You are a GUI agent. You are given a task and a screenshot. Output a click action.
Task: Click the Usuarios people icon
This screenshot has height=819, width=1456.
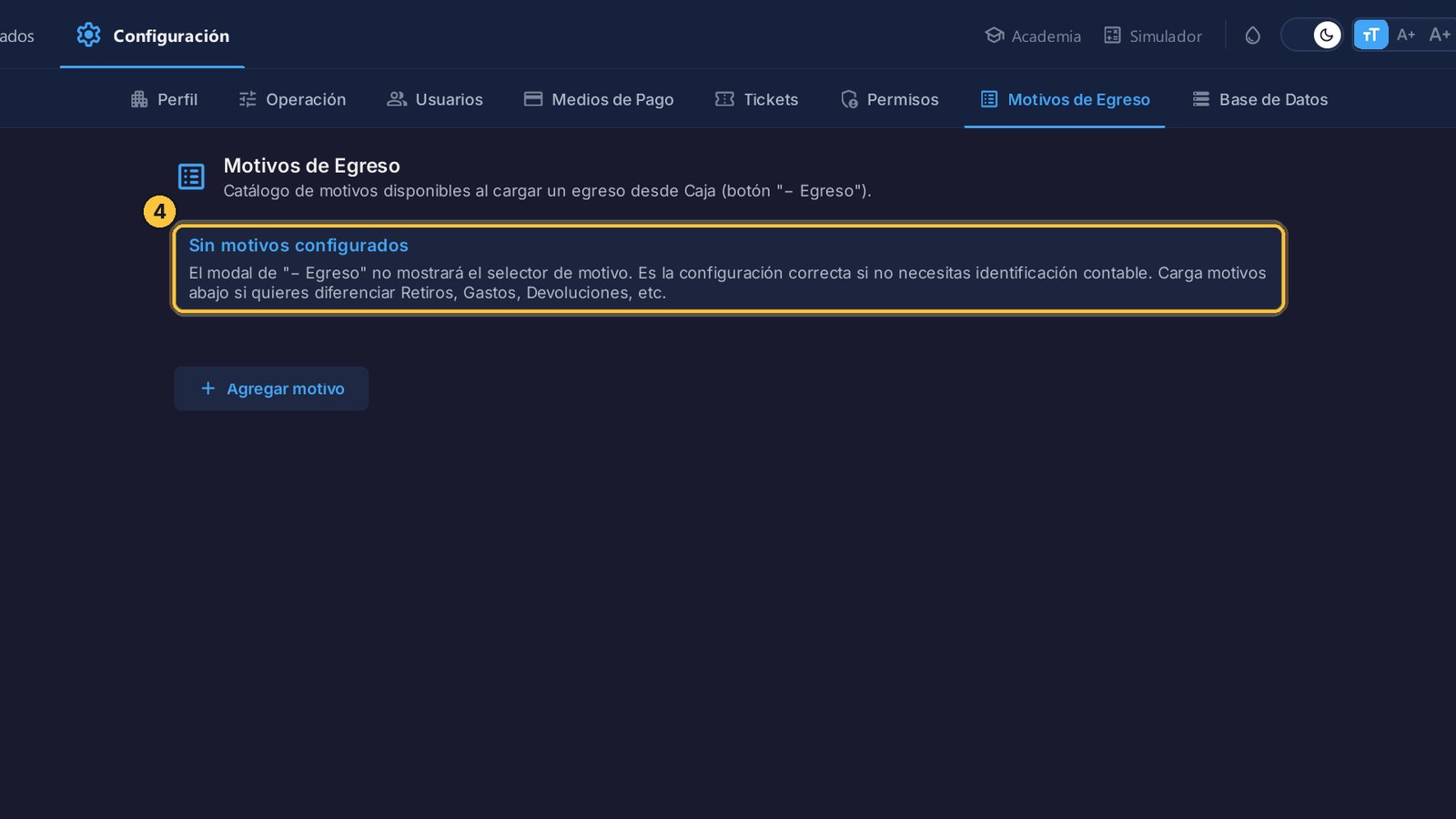[x=397, y=99]
